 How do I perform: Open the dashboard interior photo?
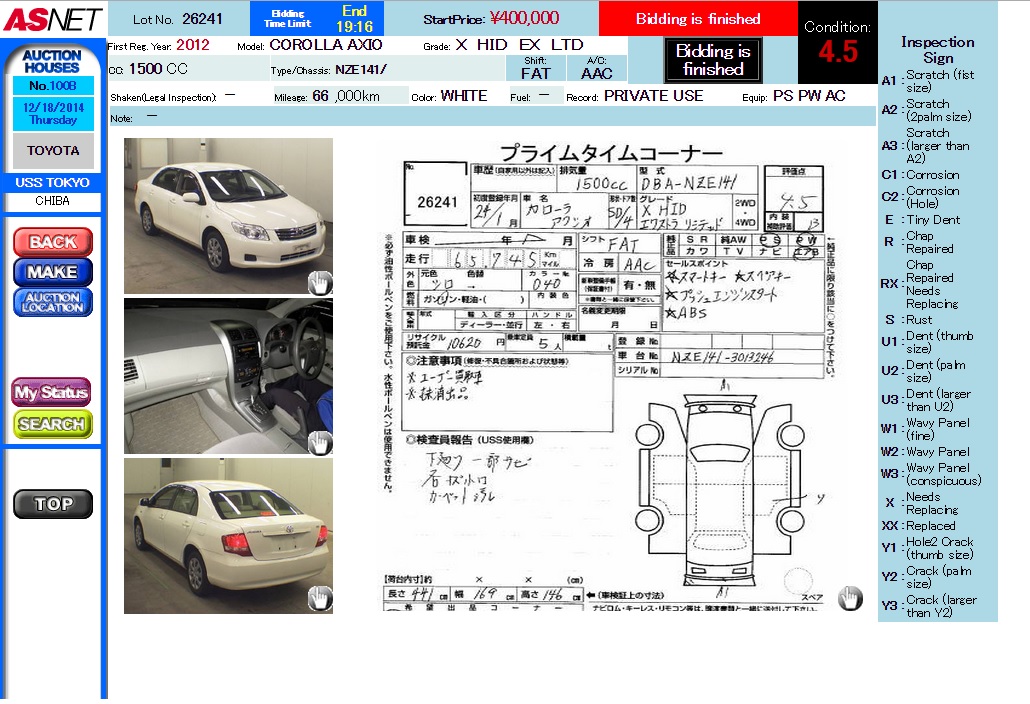pos(228,375)
